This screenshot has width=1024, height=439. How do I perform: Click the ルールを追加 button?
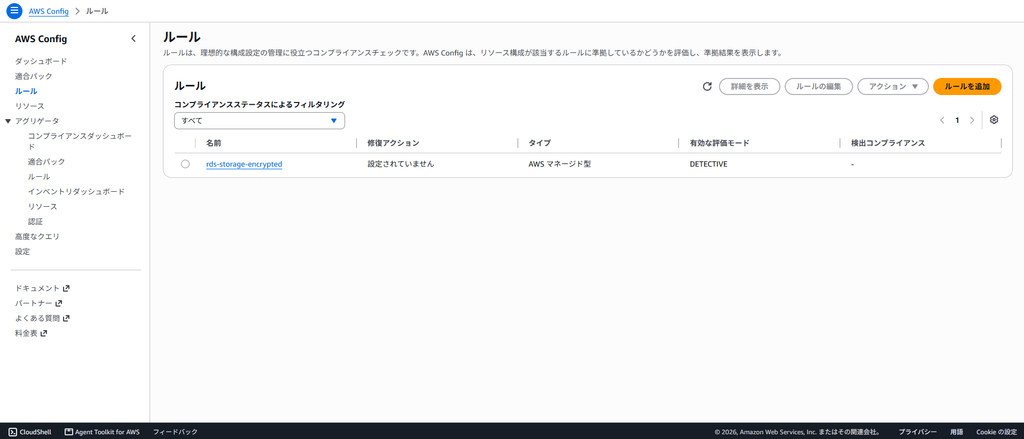[967, 86]
